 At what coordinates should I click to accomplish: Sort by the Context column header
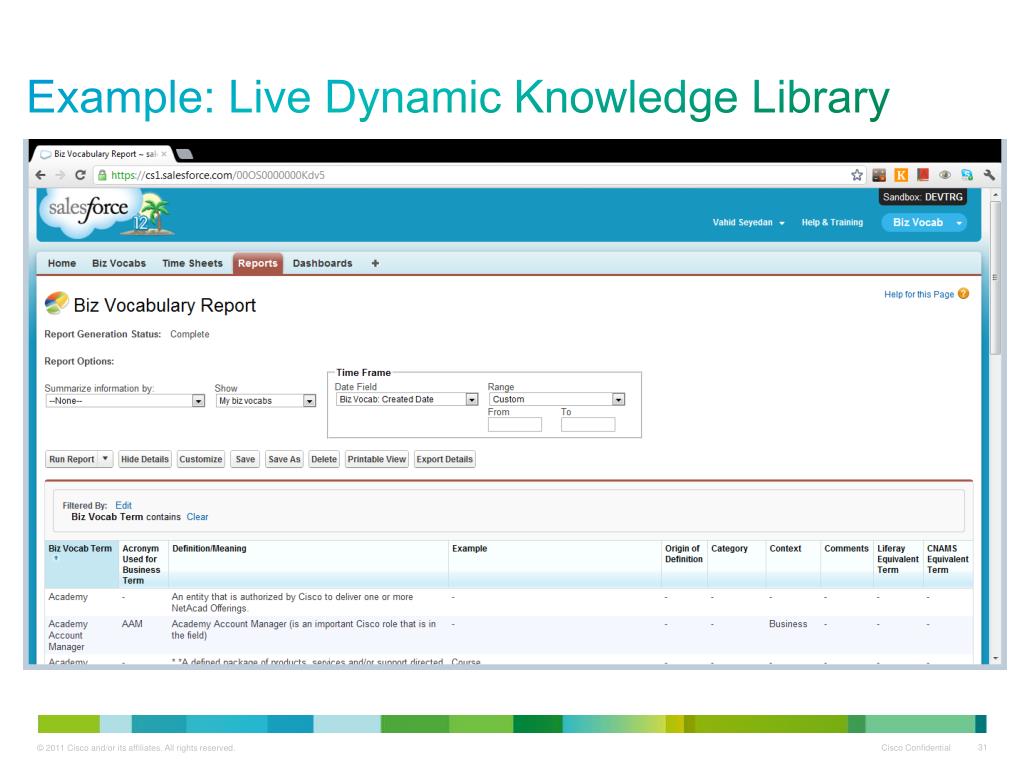pyautogui.click(x=785, y=549)
